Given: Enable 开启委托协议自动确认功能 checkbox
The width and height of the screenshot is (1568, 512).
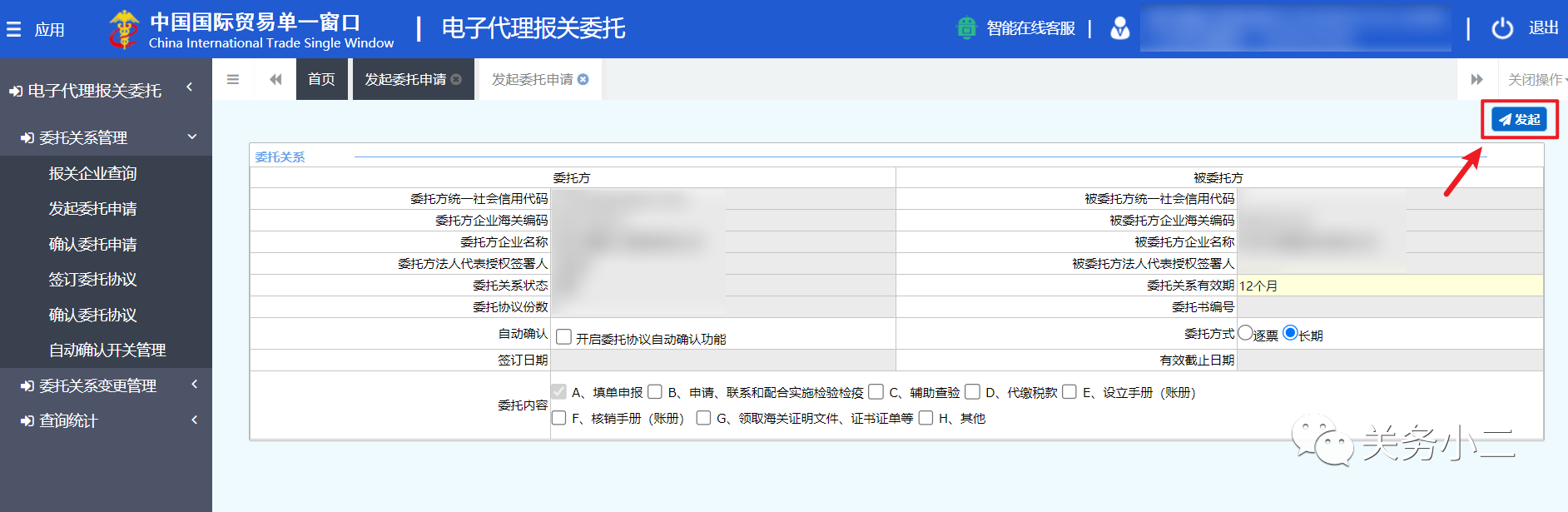Looking at the screenshot, I should 563,337.
